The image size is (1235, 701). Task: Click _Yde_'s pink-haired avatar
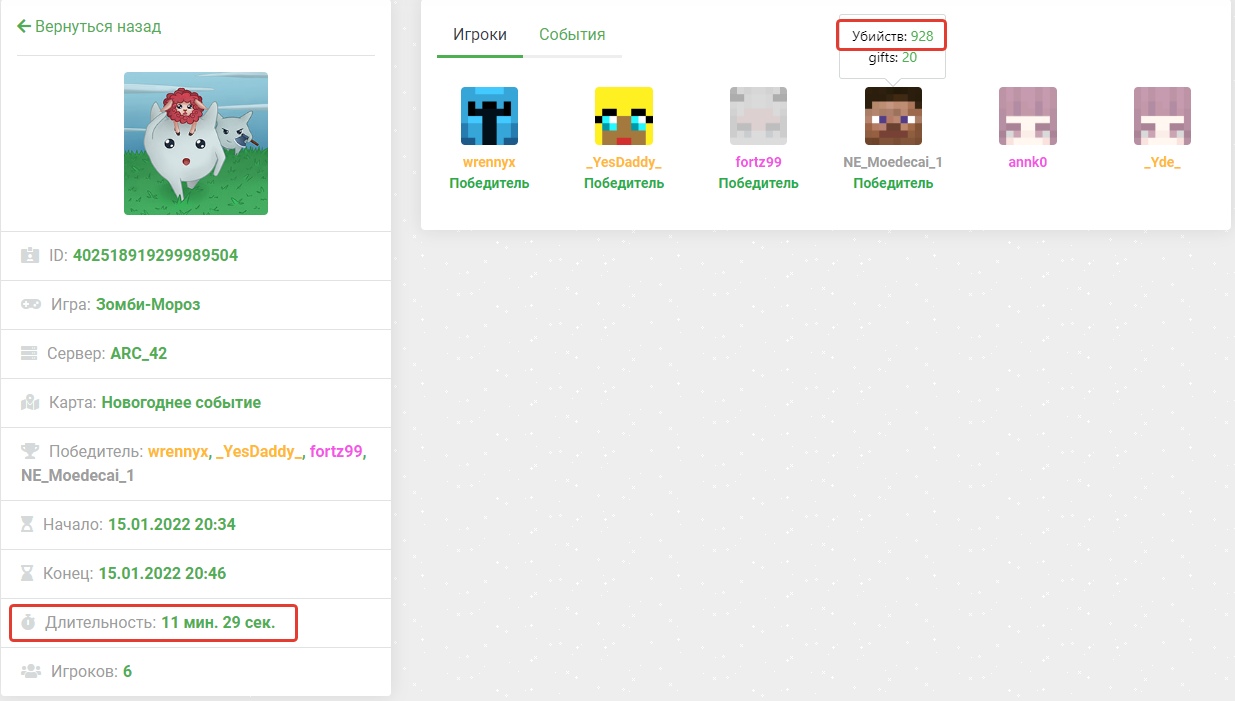tap(1162, 115)
